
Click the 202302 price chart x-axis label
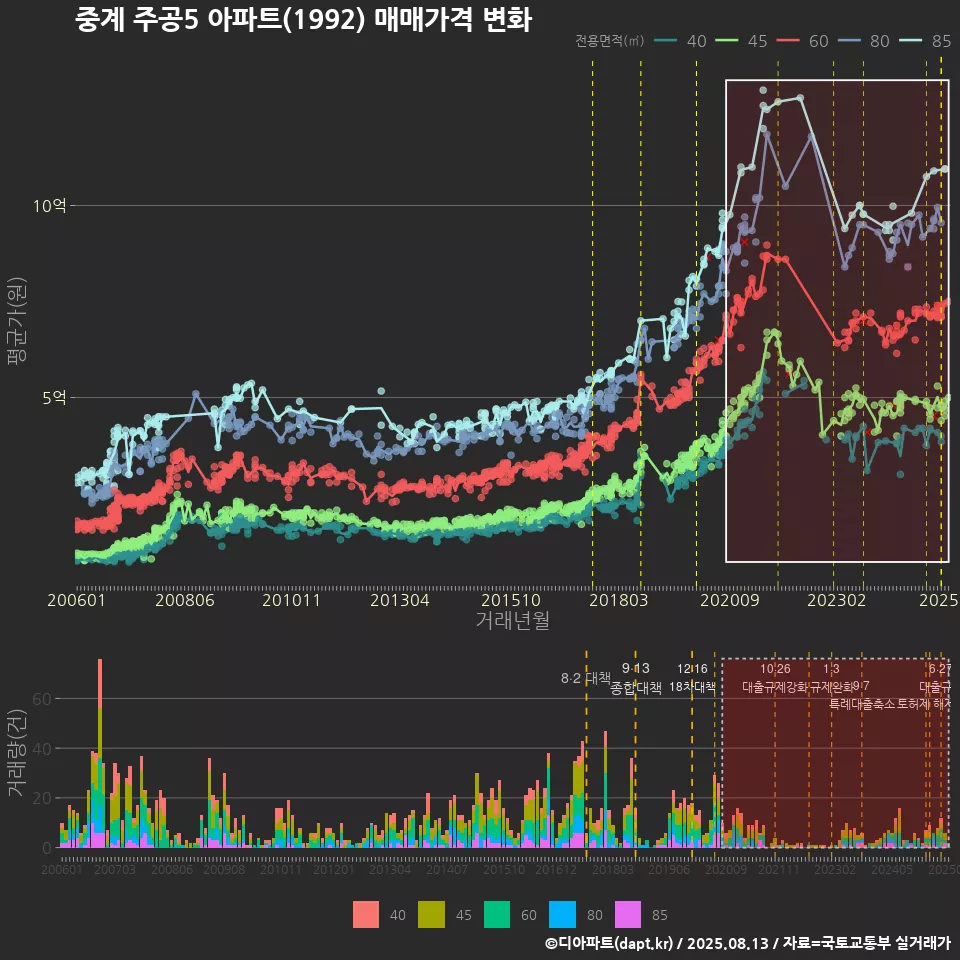[836, 600]
